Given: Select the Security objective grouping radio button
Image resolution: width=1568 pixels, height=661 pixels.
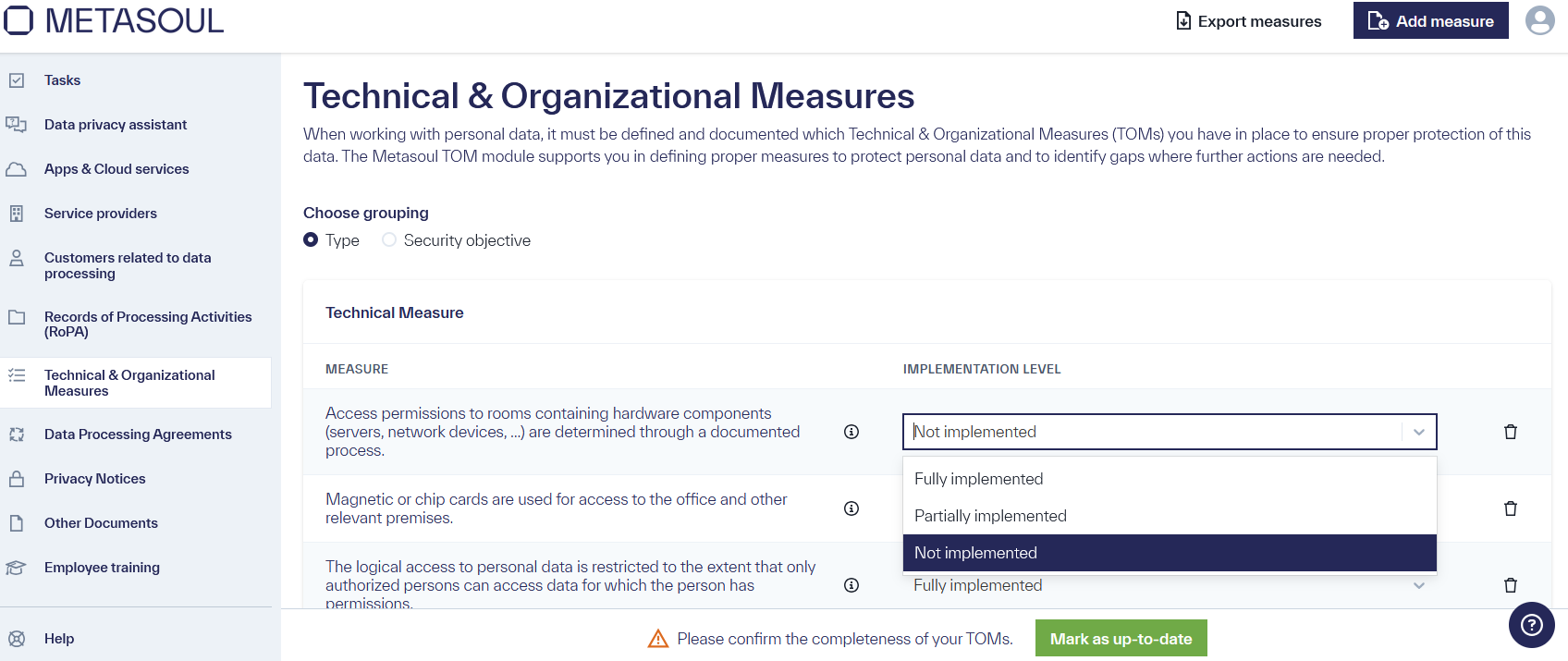Looking at the screenshot, I should pyautogui.click(x=389, y=239).
